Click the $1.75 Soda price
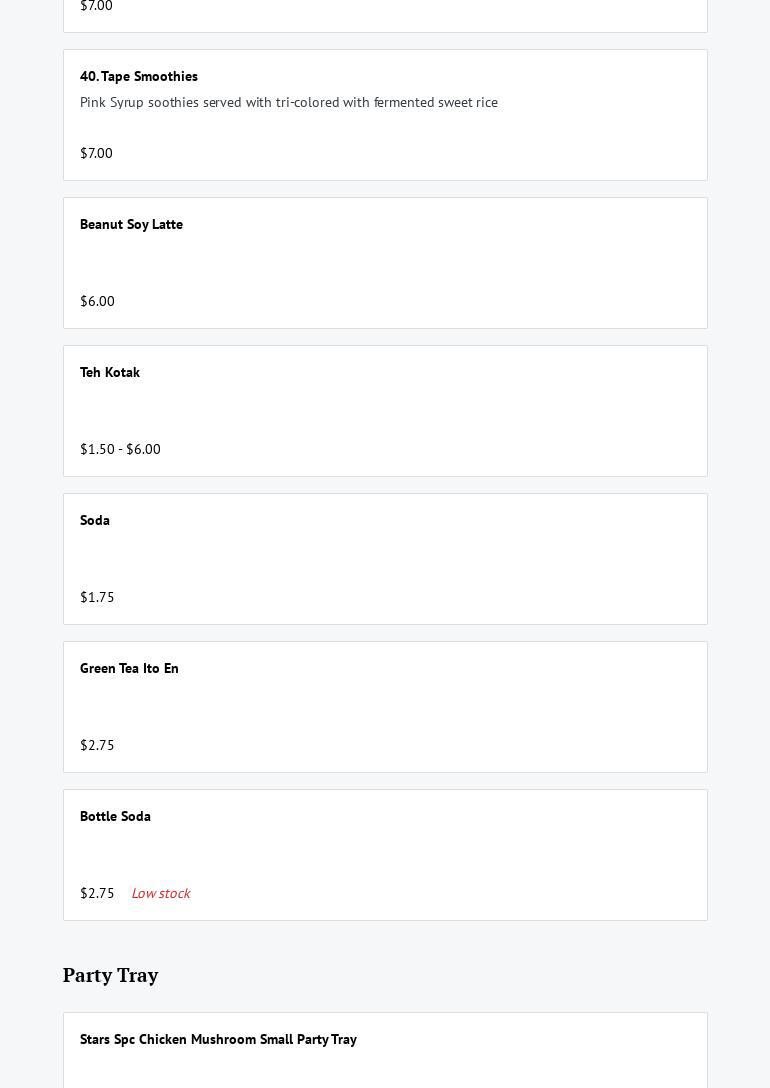The height and width of the screenshot is (1088, 770). click(97, 597)
